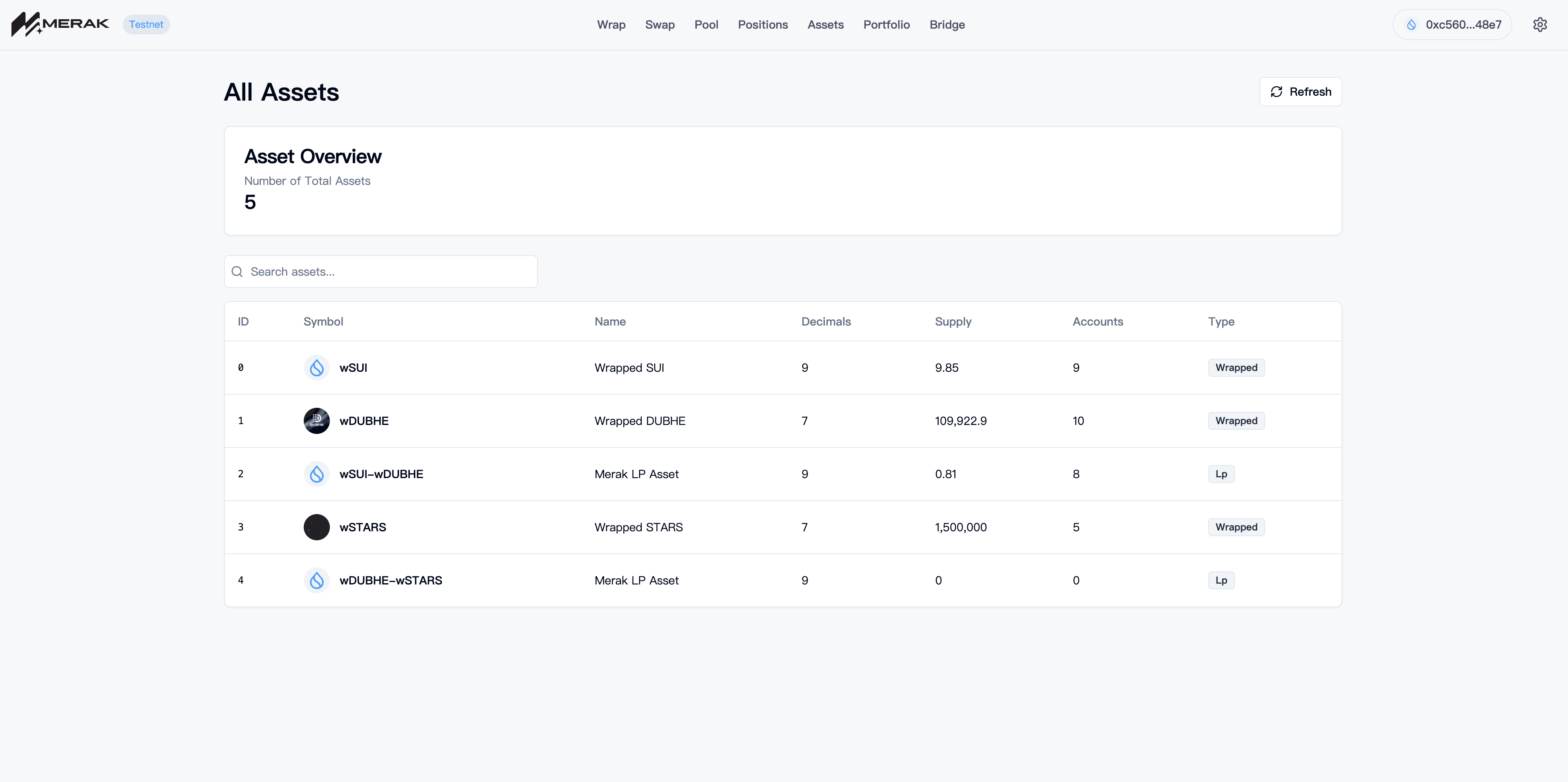This screenshot has height=782, width=1568.
Task: Click the wallet droplet icon beside the address
Action: [1411, 25]
